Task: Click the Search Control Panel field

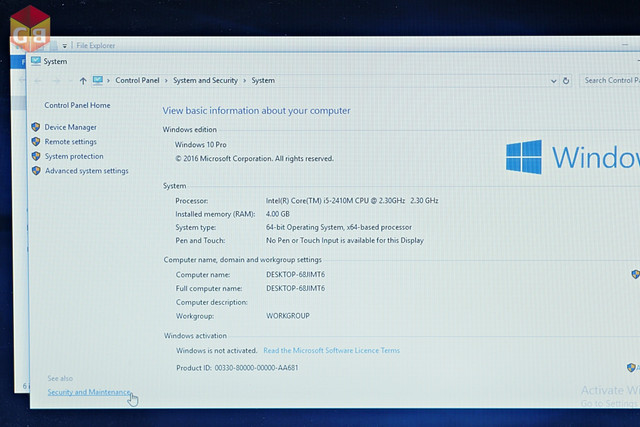Action: click(x=610, y=80)
